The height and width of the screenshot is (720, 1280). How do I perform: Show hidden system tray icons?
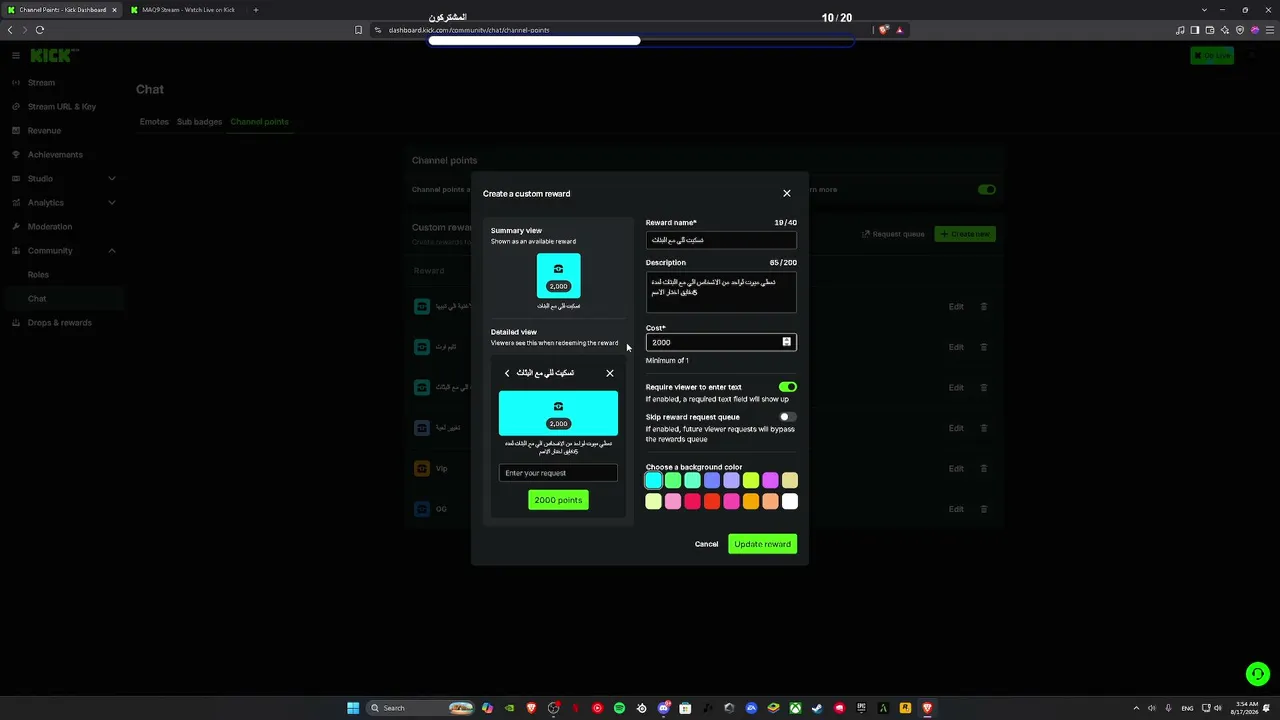1136,708
